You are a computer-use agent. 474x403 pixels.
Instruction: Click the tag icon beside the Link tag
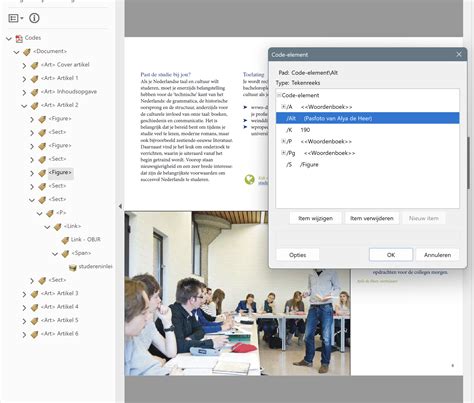(57, 227)
